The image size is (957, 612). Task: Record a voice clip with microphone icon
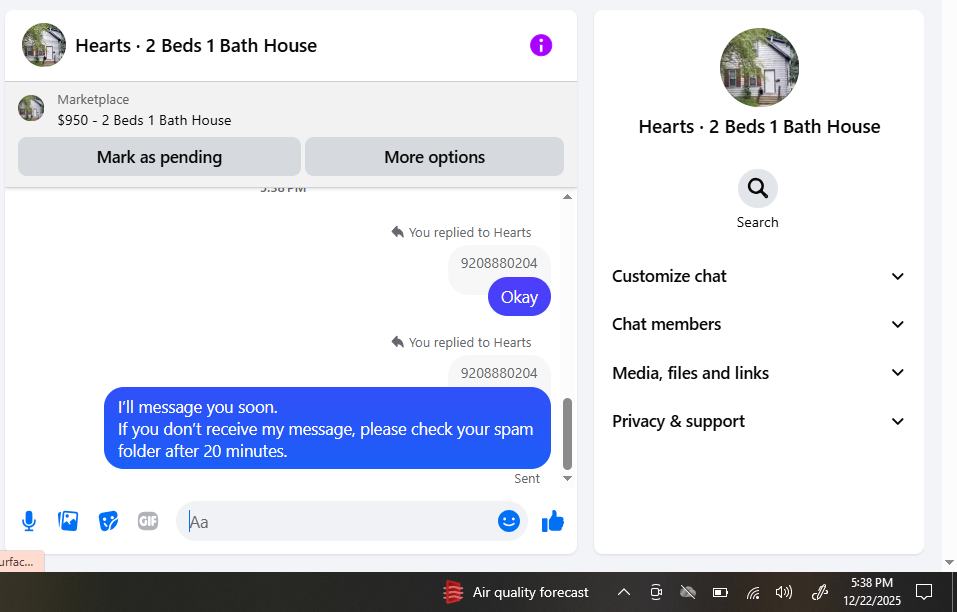pos(29,521)
